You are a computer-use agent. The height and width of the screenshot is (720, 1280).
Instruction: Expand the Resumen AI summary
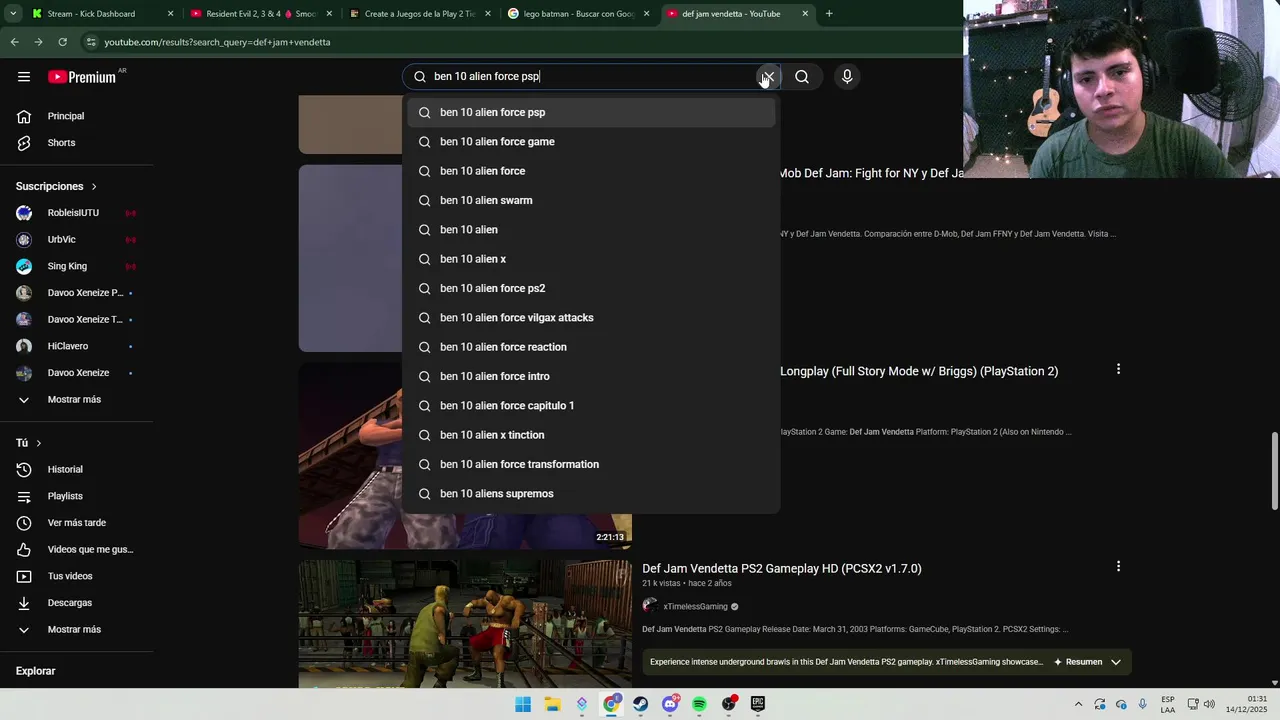1087,662
